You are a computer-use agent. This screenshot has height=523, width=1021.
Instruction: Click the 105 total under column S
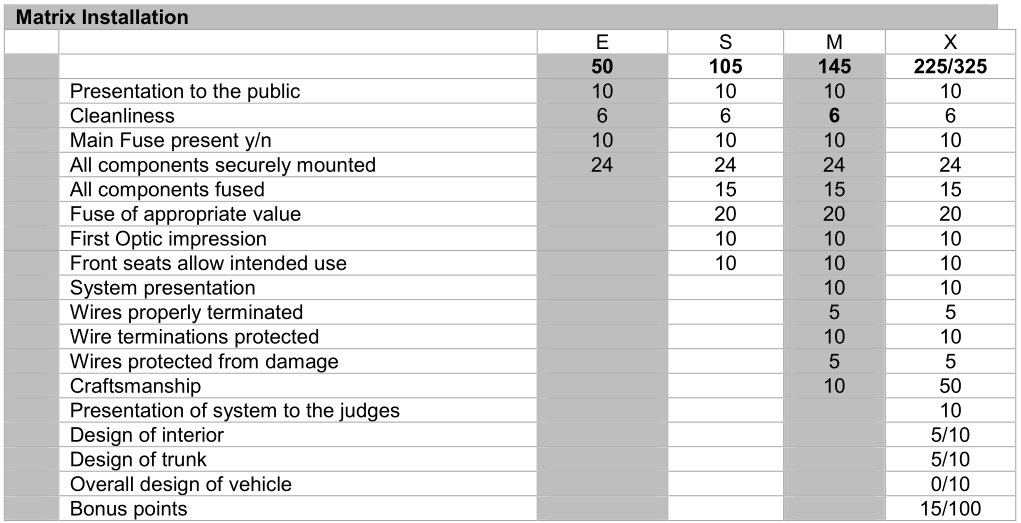point(725,67)
